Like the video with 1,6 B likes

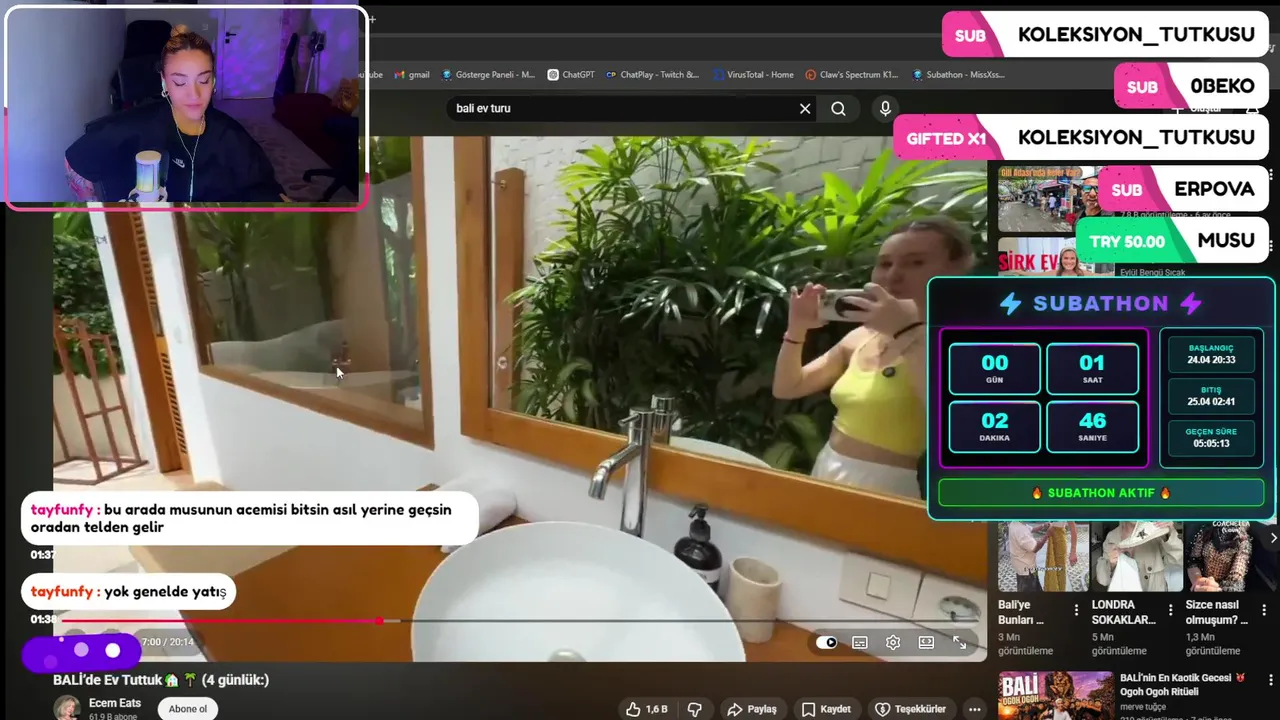(x=646, y=709)
